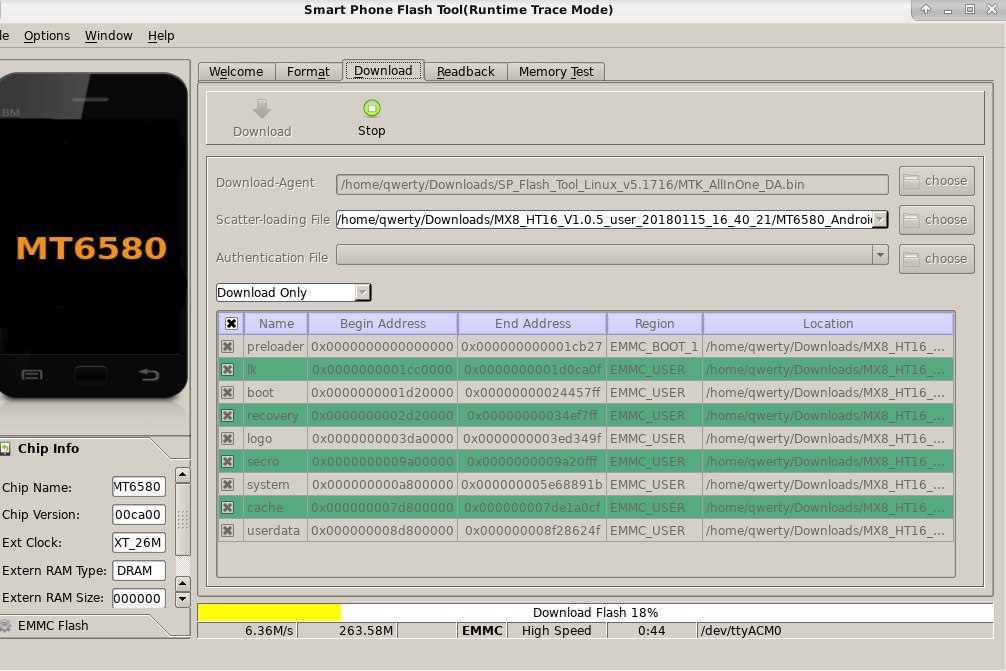The image size is (1006, 671).
Task: Click the Extern RAM Type DRAM field
Action: tap(139, 570)
